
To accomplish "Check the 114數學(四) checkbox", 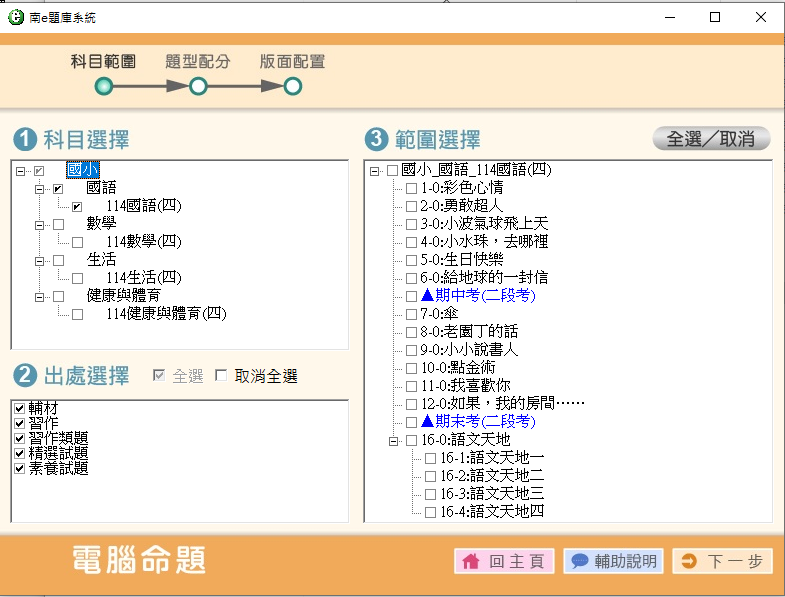I will click(77, 242).
